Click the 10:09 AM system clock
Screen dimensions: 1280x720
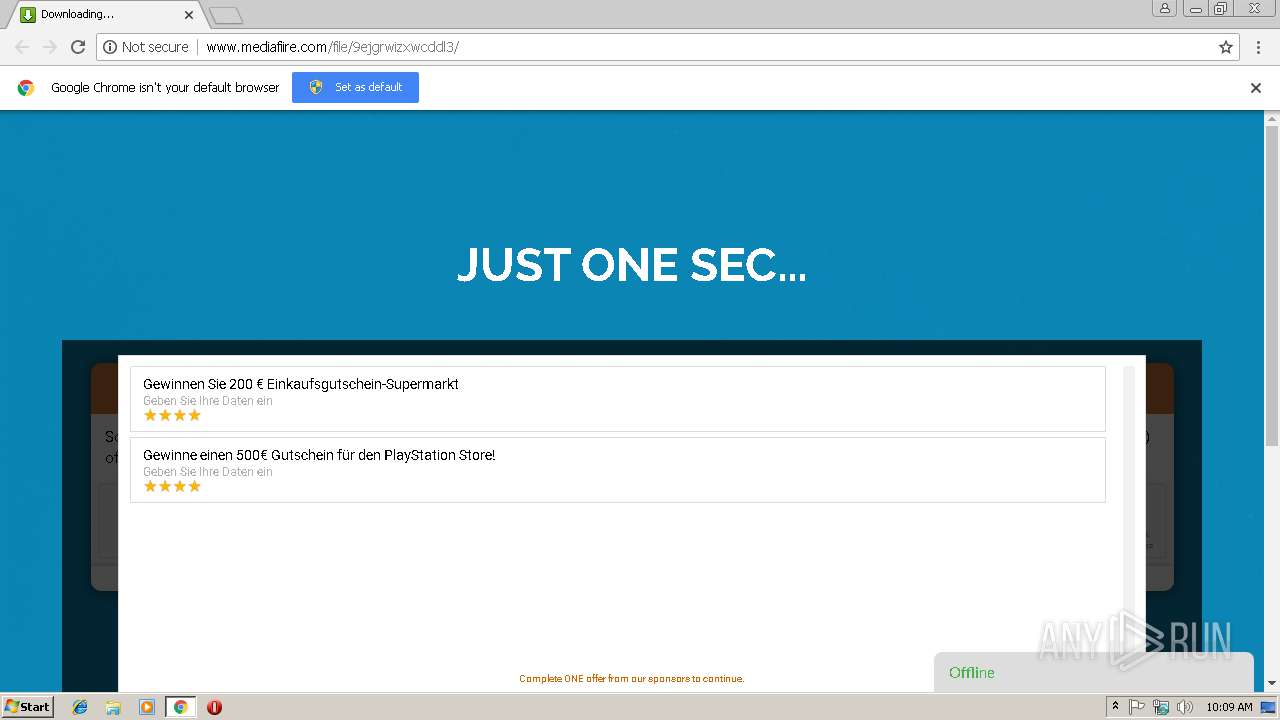coord(1229,707)
